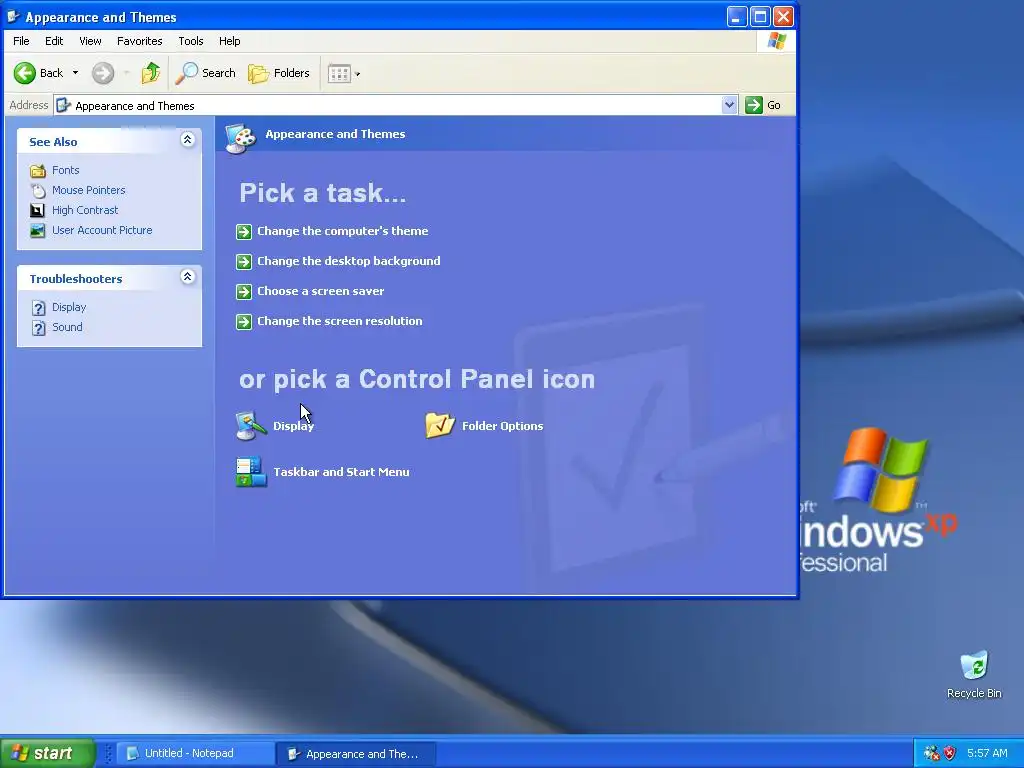This screenshot has height=768, width=1024.
Task: Click arrow icon beside Change the computer's theme
Action: click(244, 231)
